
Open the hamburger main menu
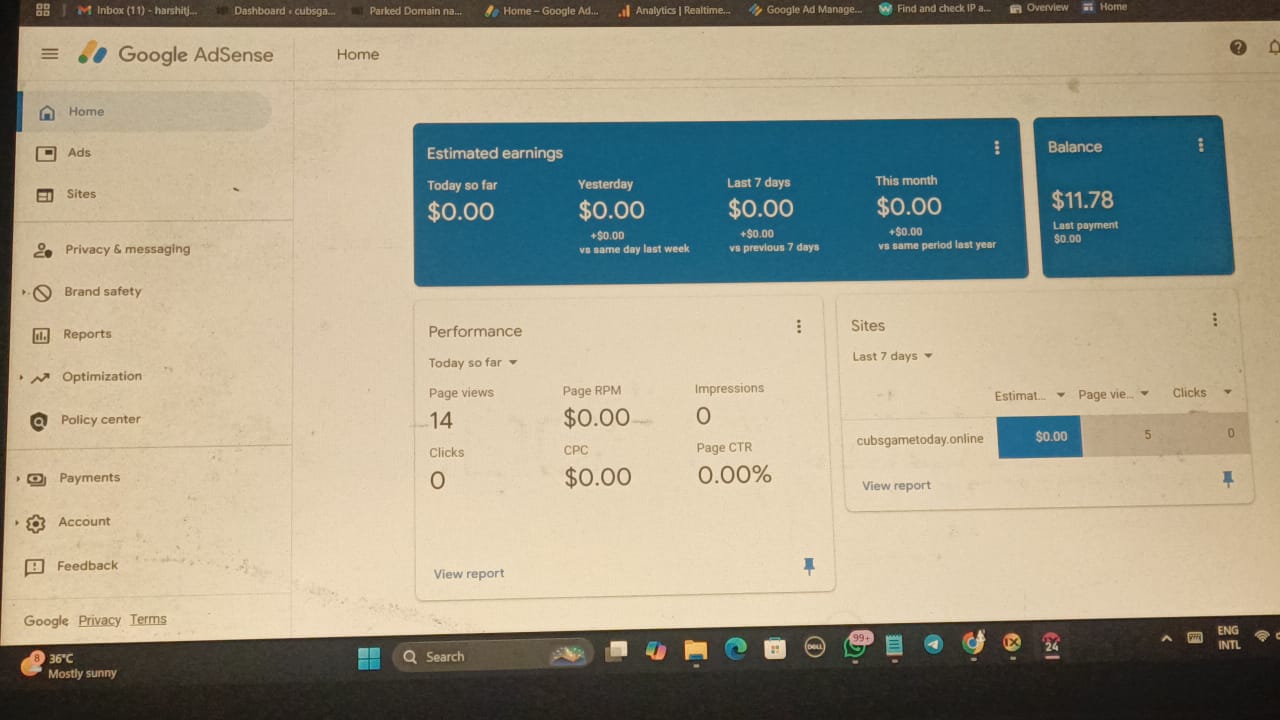49,54
